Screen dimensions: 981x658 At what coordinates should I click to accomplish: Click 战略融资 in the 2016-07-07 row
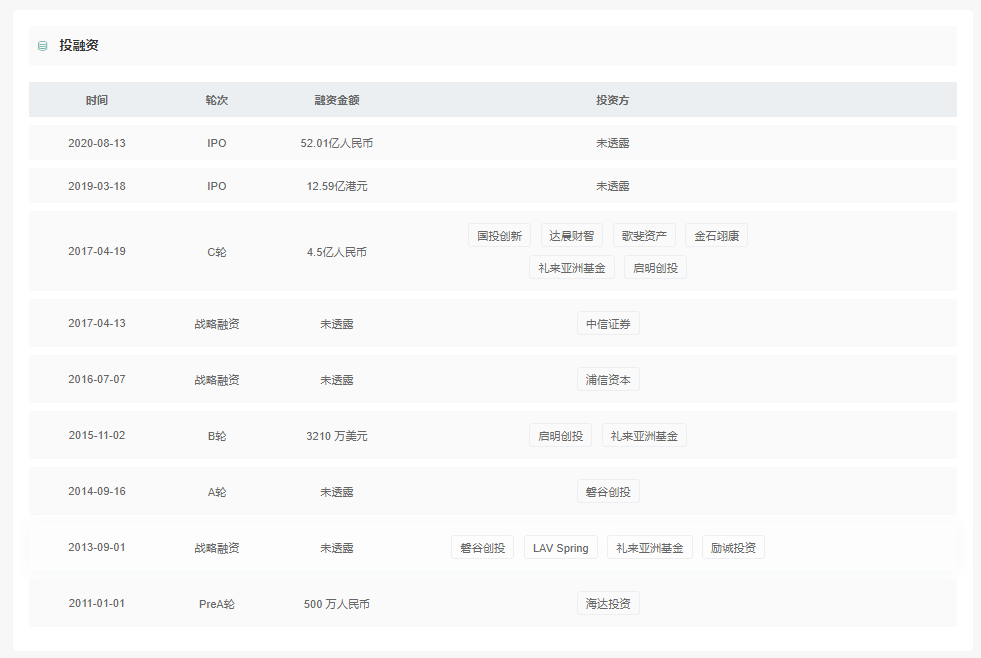point(216,380)
